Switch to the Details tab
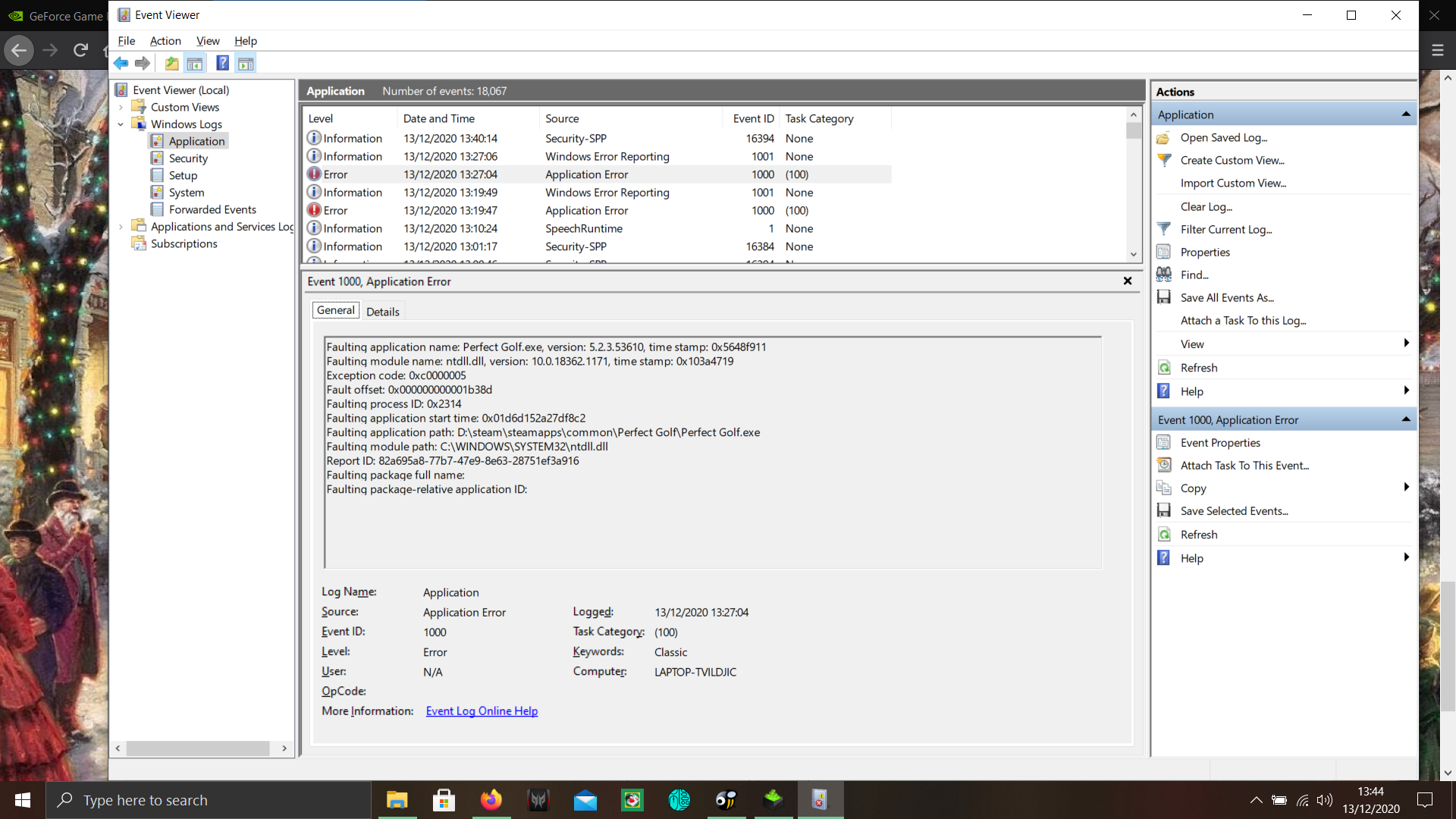This screenshot has height=819, width=1456. click(x=382, y=312)
